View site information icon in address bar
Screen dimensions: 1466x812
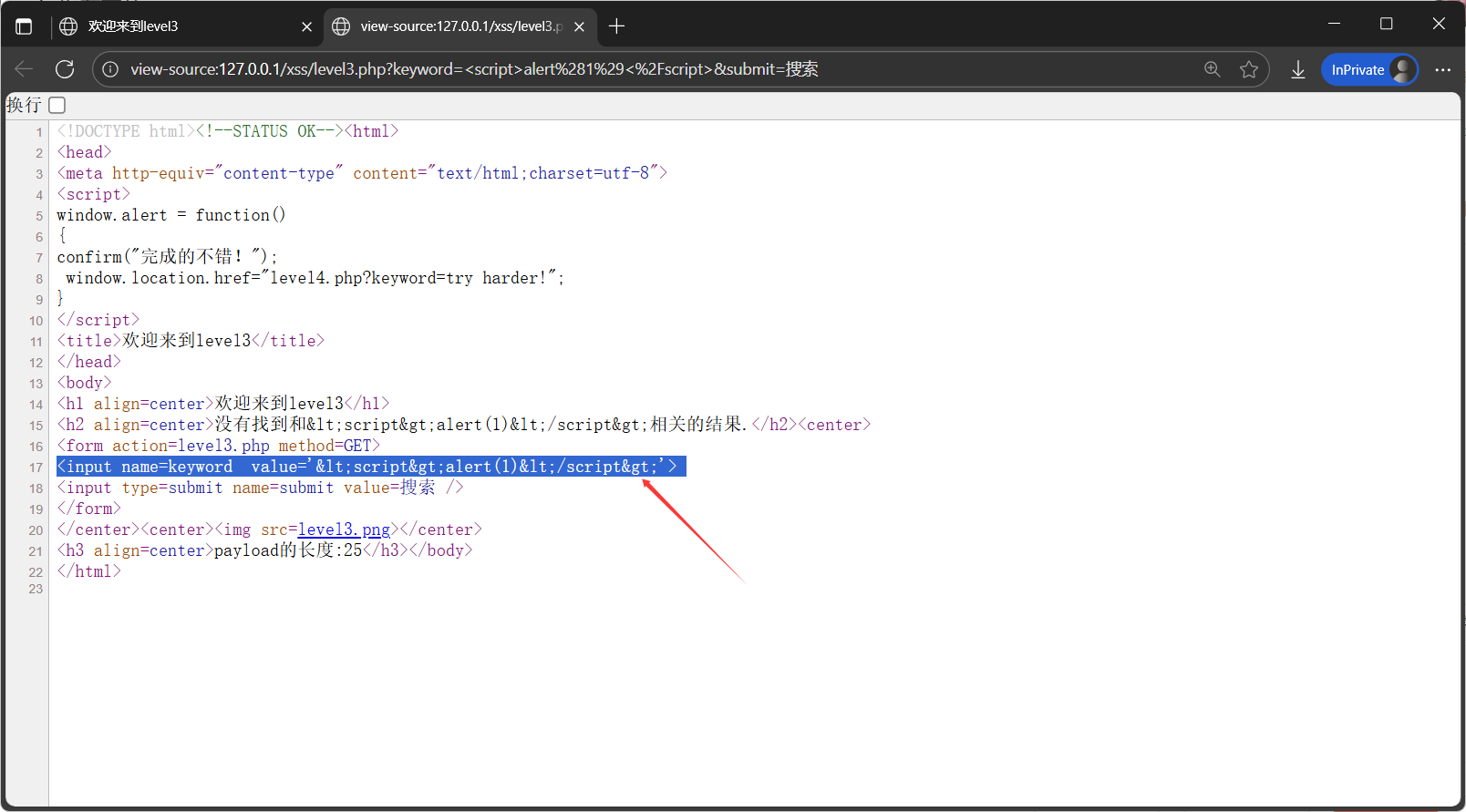coord(110,69)
